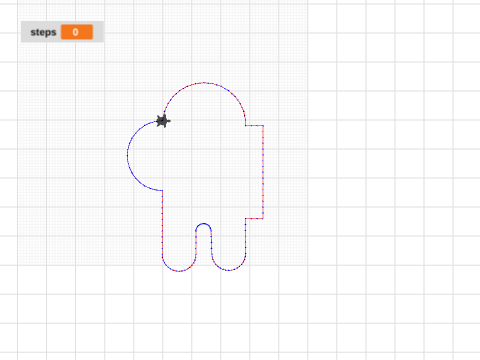Click the straight left side of the body
480x360 pixels.
pos(162,222)
